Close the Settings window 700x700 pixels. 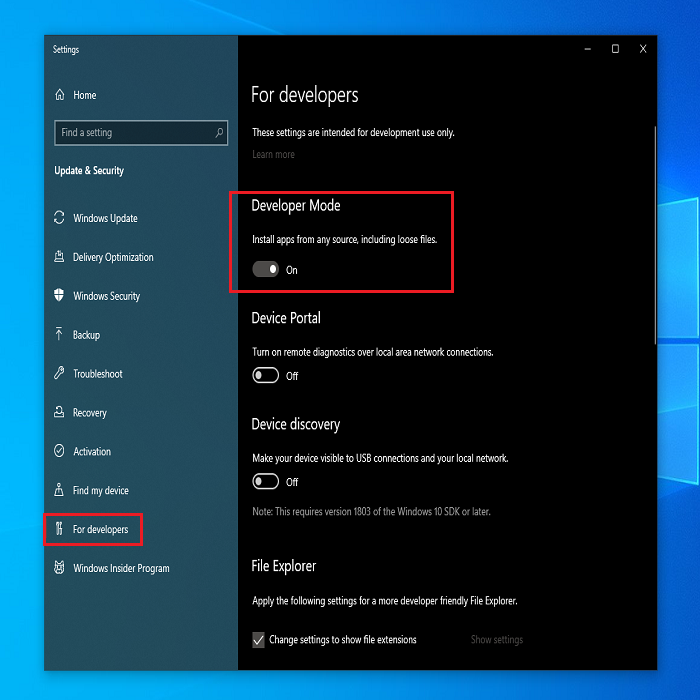(x=643, y=49)
